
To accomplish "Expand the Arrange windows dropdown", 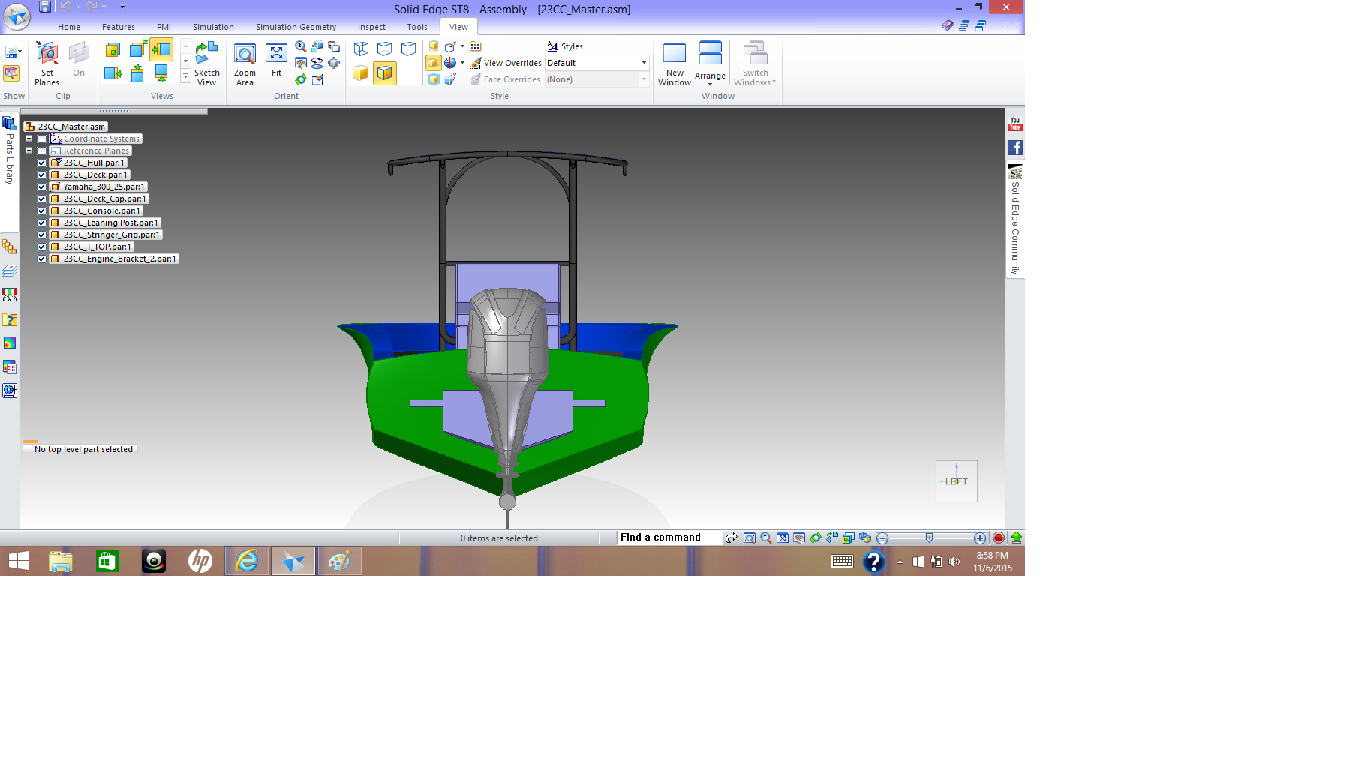I will coord(710,85).
